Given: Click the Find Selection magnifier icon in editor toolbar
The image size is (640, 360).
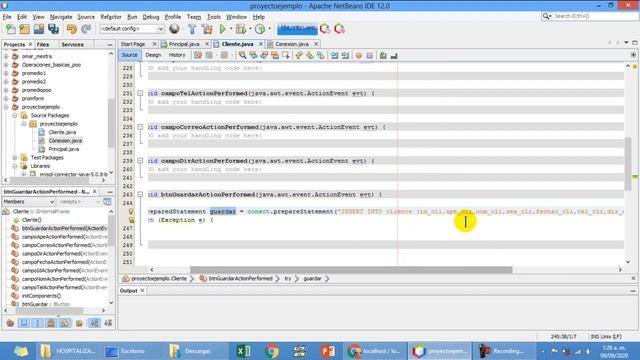Looking at the screenshot, I should point(242,55).
